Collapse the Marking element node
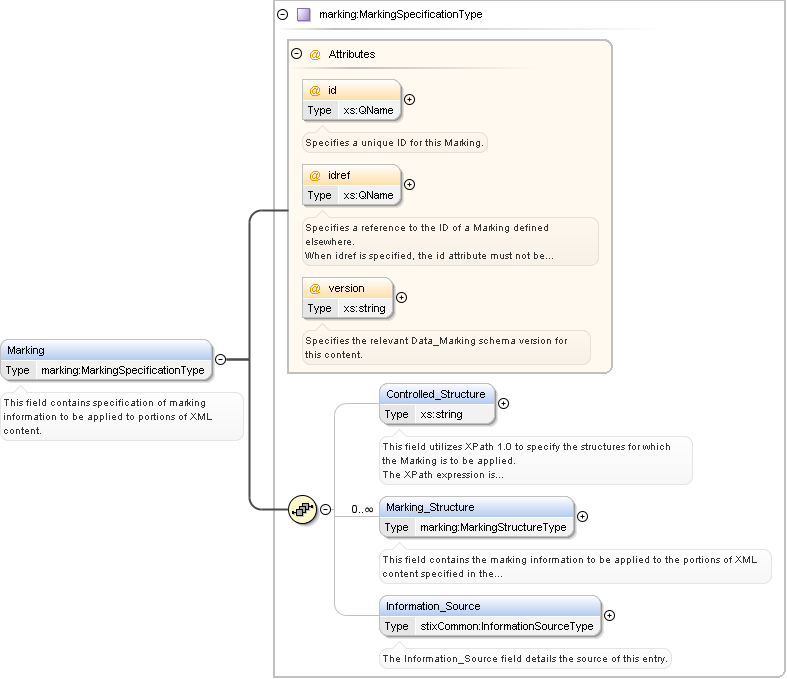 coord(220,359)
